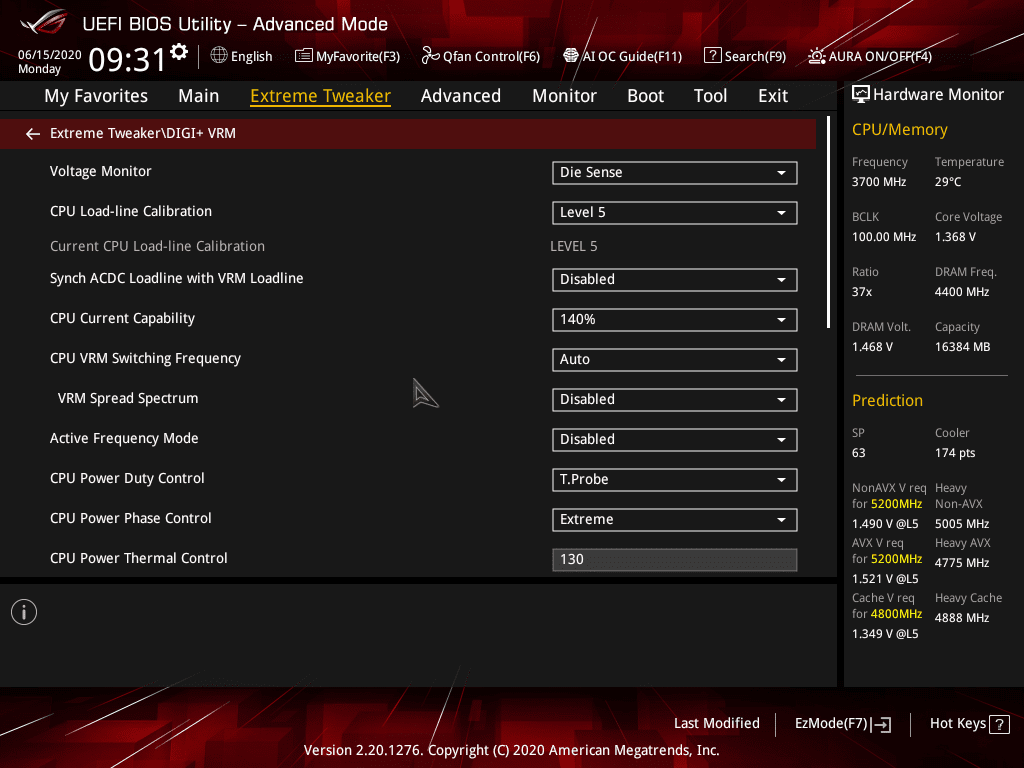Open Hot Keys help
The width and height of the screenshot is (1024, 768).
tap(969, 724)
